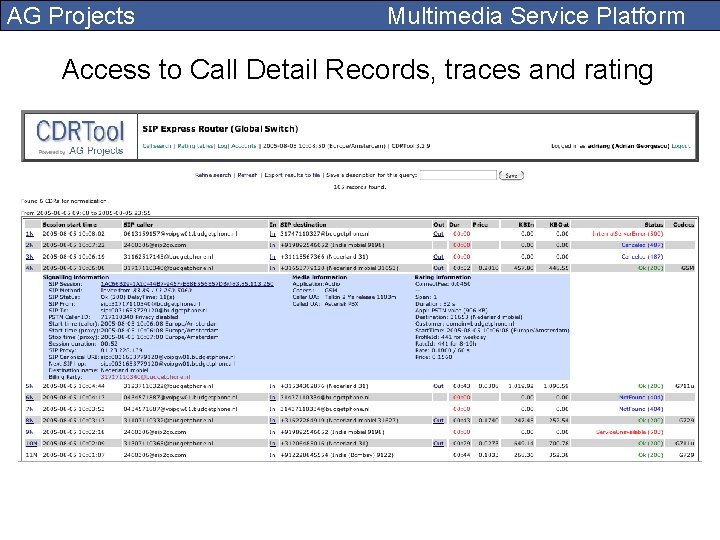This screenshot has width=720, height=540.
Task: Click Export results to file link
Action: click(x=292, y=175)
